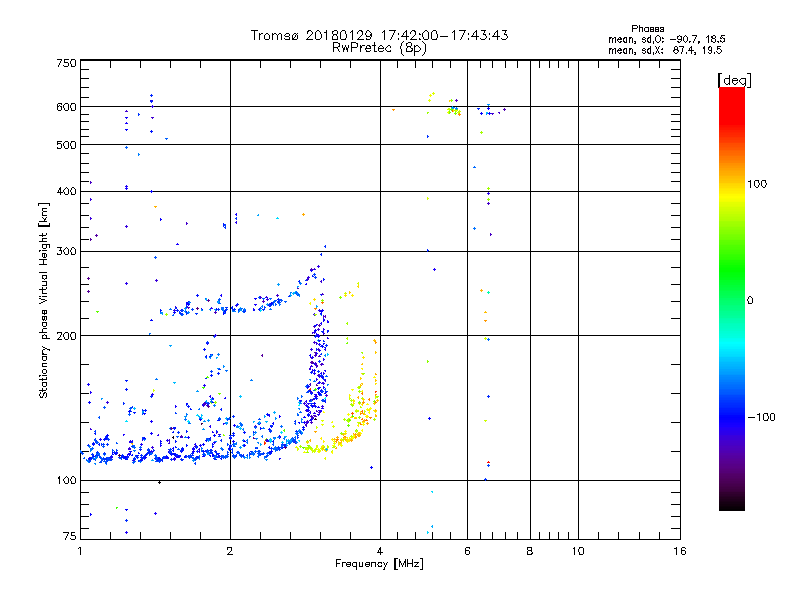The height and width of the screenshot is (600, 800).
Task: Click the 'Stationary phase Virtual Height [km]' axis label
Action: pyautogui.click(x=44, y=301)
